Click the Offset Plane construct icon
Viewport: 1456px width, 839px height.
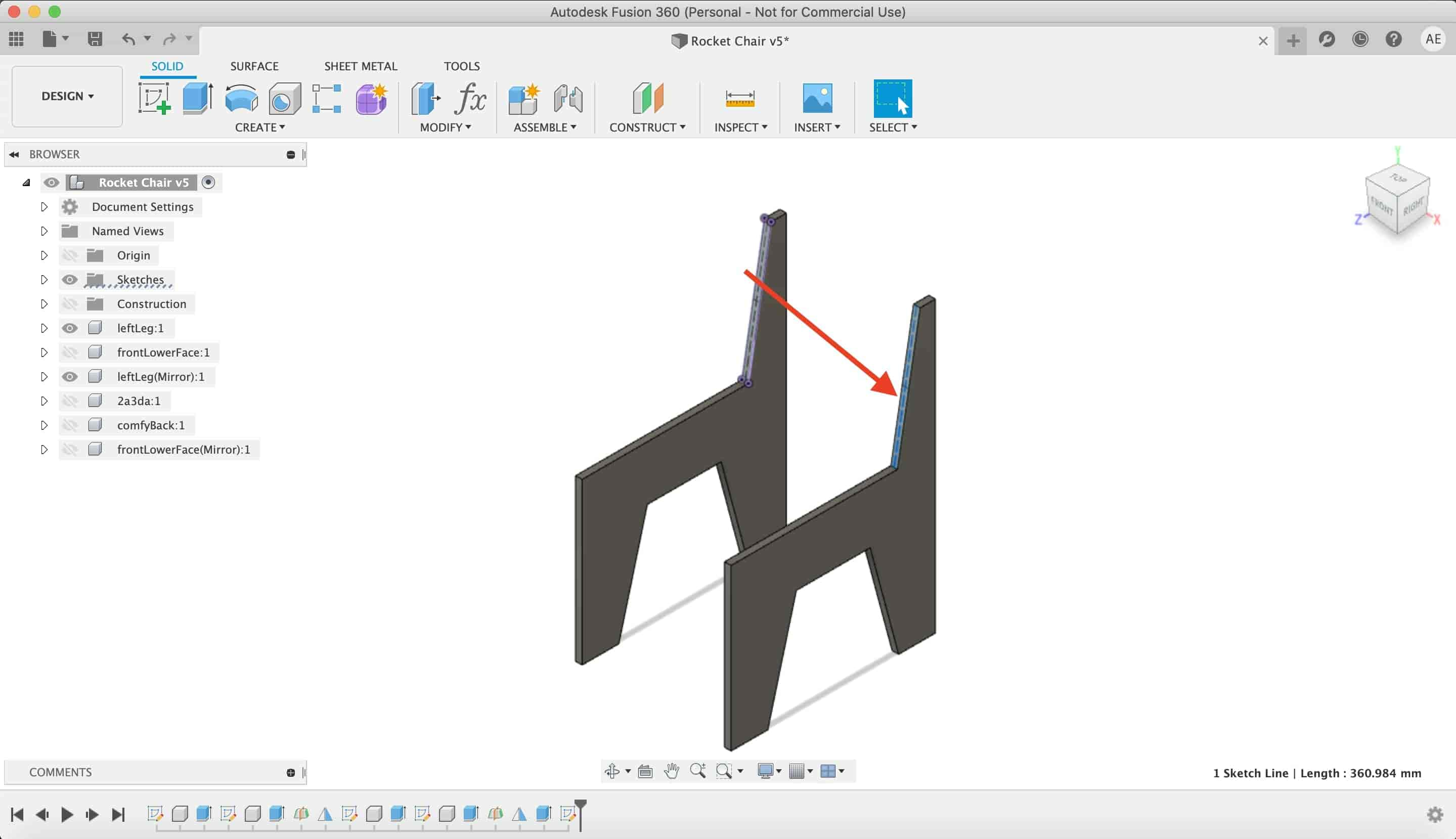tap(648, 99)
